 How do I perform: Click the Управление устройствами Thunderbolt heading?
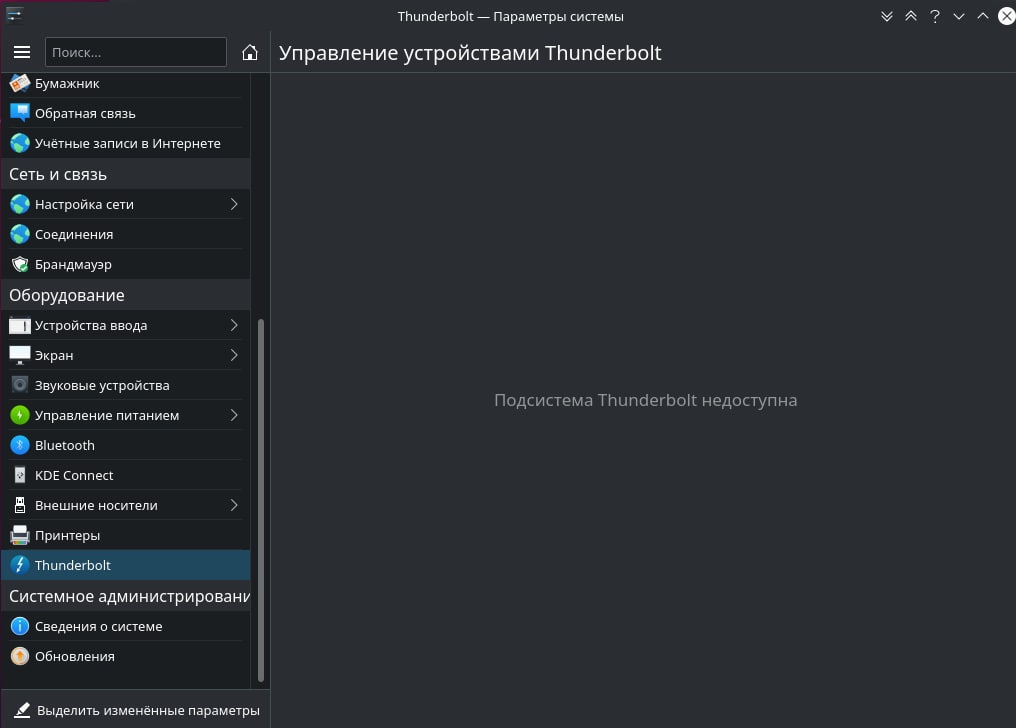[470, 52]
